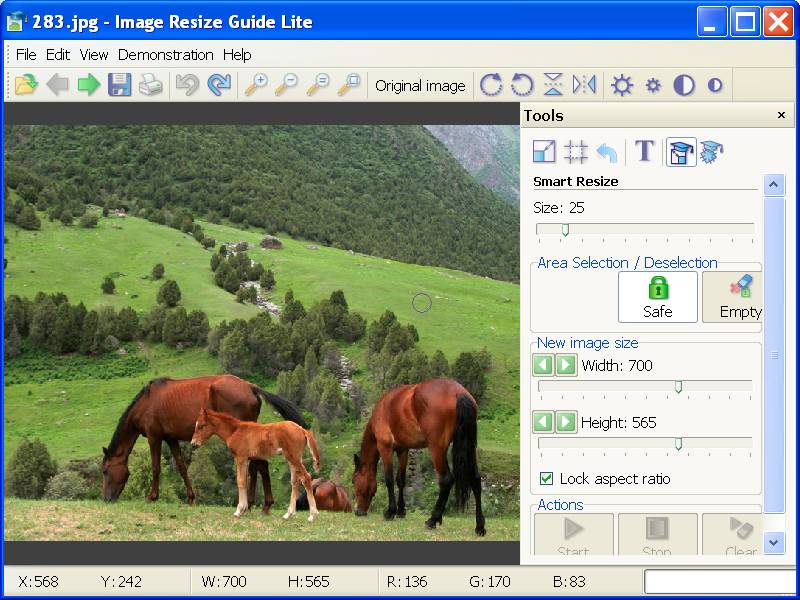Click the Stop action button
Viewport: 800px width, 600px height.
[657, 534]
